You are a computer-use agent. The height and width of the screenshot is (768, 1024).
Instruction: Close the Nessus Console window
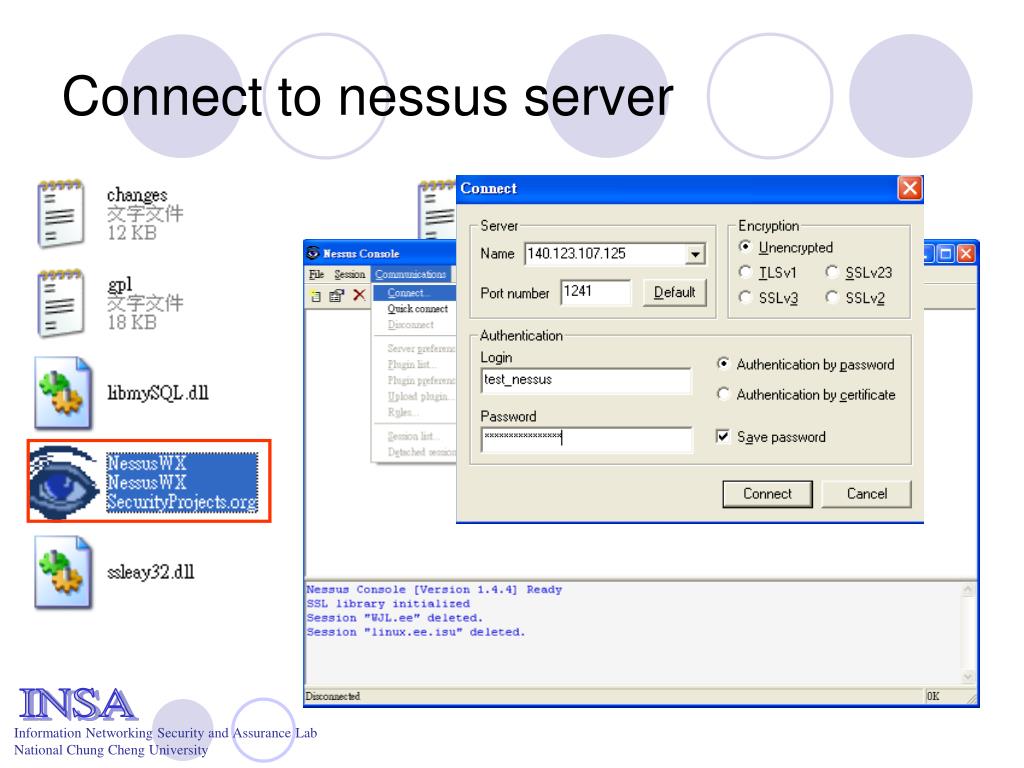coord(967,253)
